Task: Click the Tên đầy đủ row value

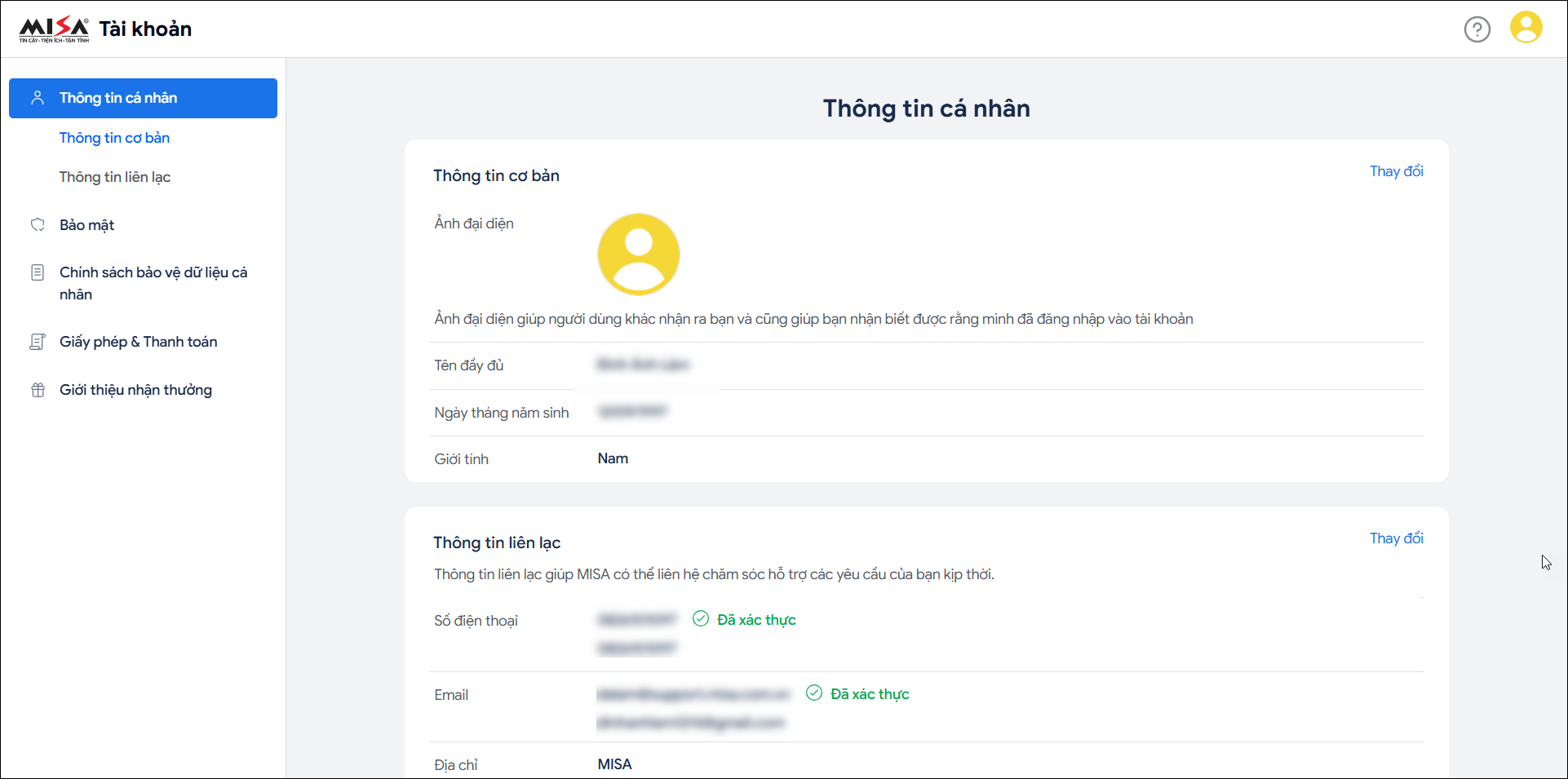Action: tap(643, 365)
